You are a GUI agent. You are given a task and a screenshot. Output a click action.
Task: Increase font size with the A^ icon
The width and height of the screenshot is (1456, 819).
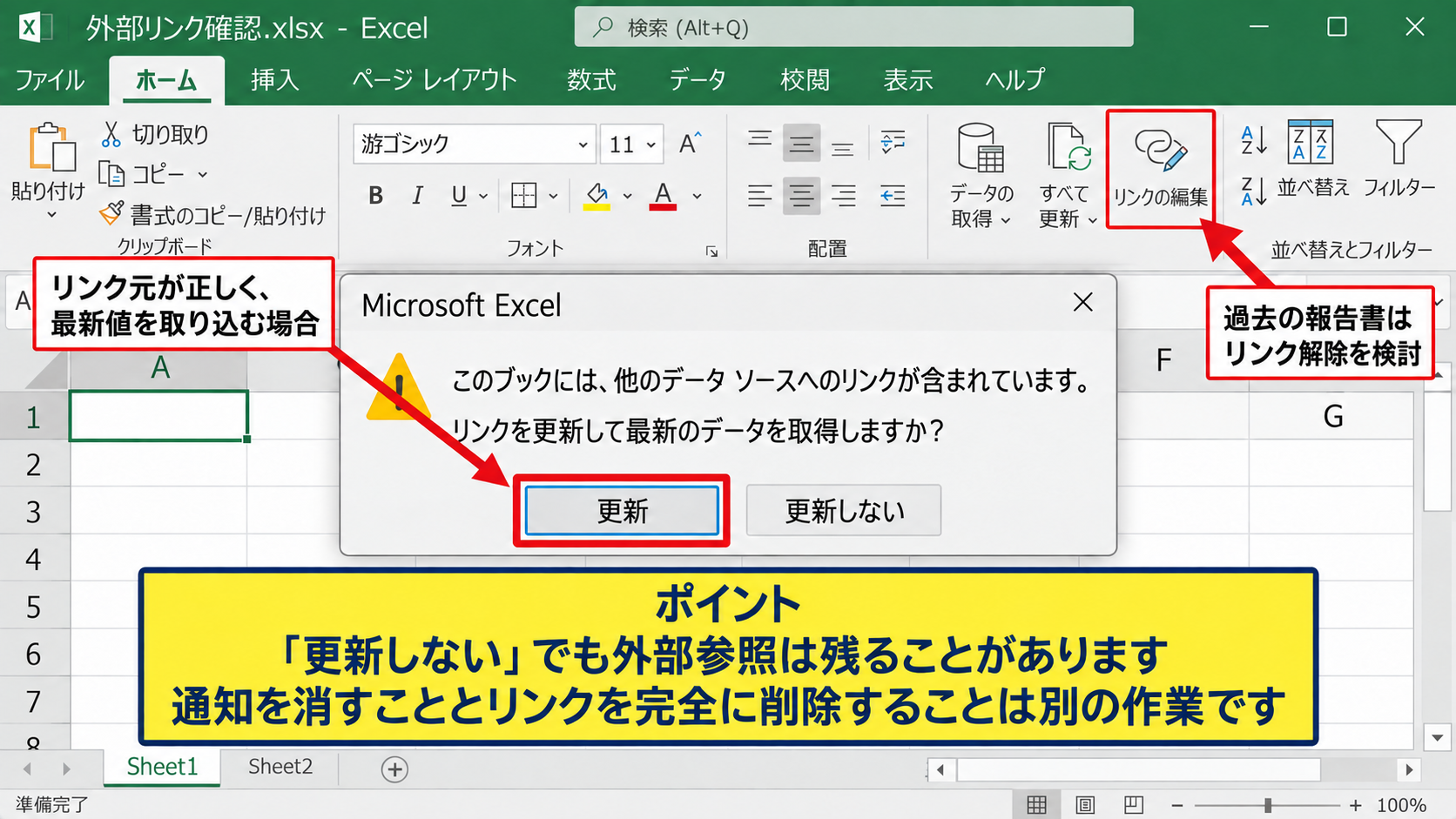pyautogui.click(x=691, y=144)
